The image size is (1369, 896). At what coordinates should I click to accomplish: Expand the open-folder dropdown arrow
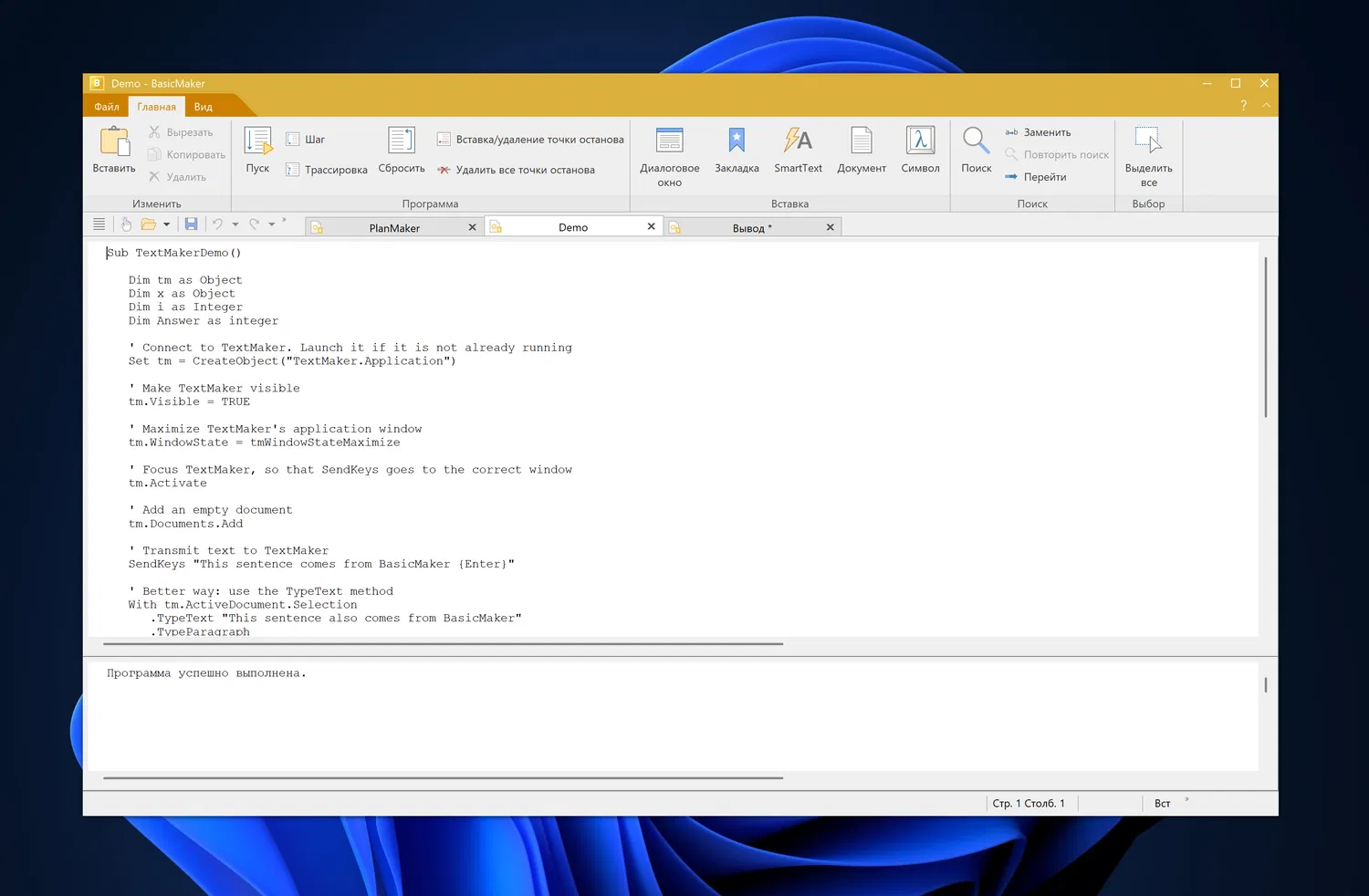(167, 224)
